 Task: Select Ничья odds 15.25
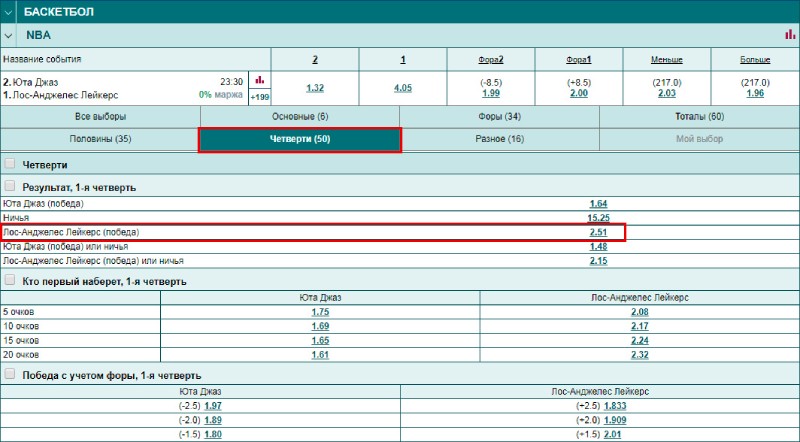[x=598, y=218]
